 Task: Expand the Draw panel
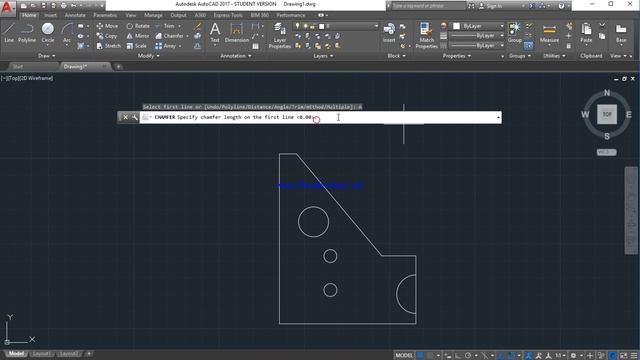[x=46, y=56]
